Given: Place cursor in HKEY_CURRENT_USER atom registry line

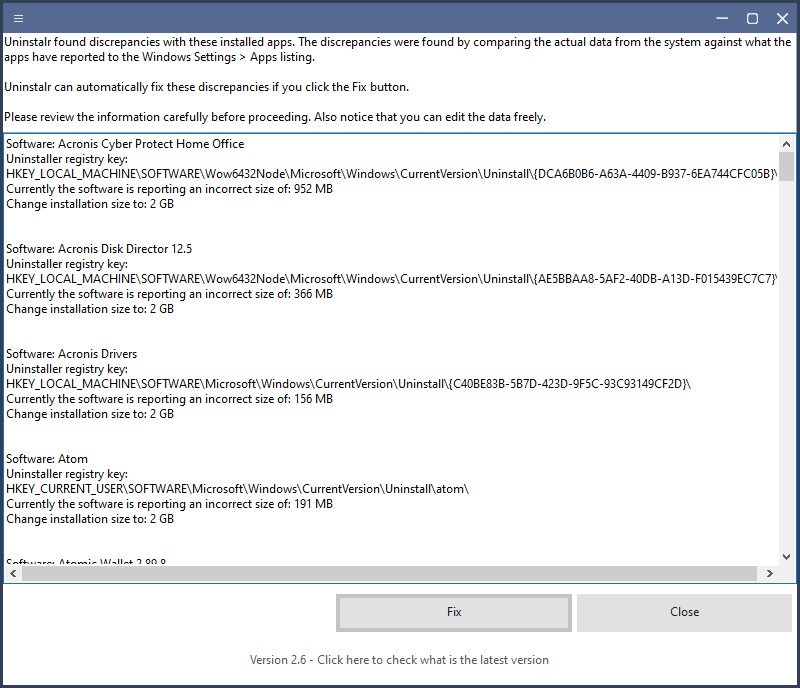Looking at the screenshot, I should 237,489.
